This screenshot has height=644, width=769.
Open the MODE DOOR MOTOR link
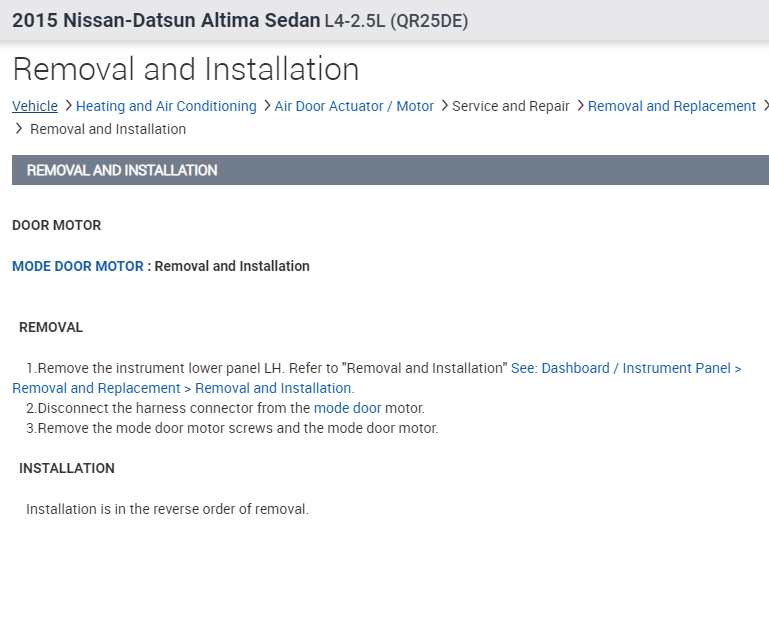click(78, 266)
